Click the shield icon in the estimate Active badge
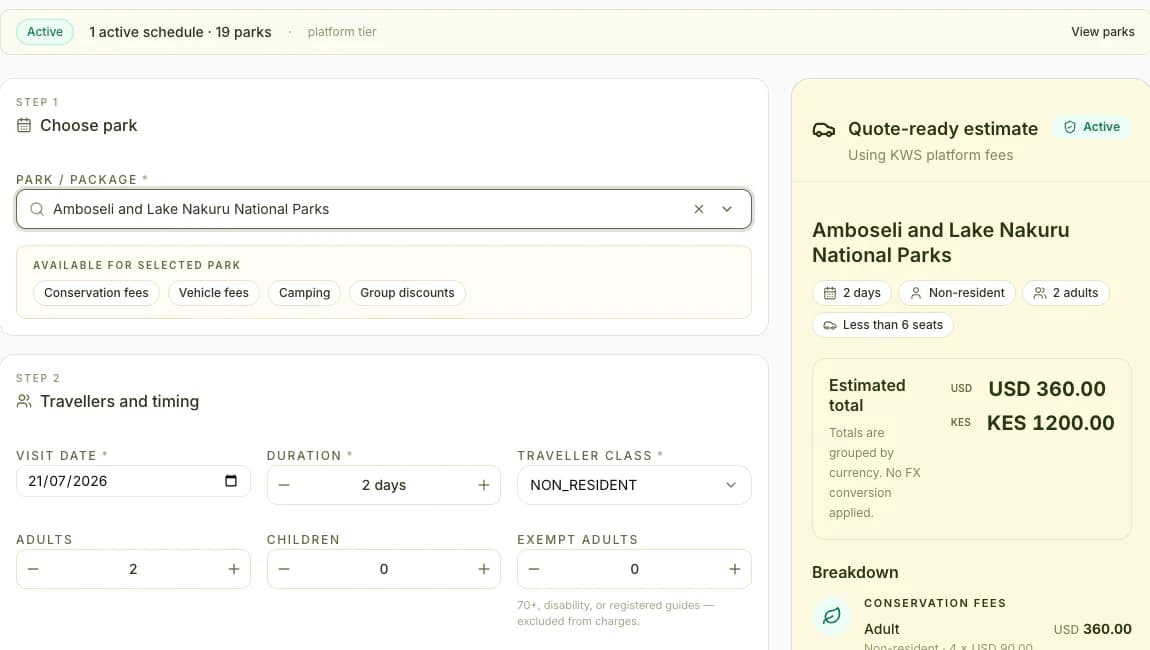Screen dimensions: 1150x650 (1070, 127)
